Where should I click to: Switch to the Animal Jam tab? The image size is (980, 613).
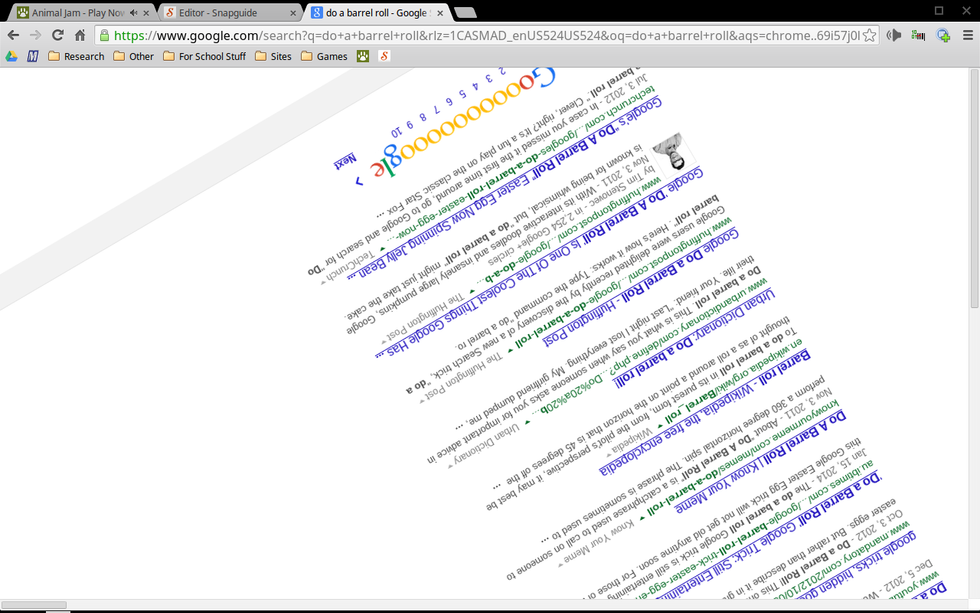(75, 13)
